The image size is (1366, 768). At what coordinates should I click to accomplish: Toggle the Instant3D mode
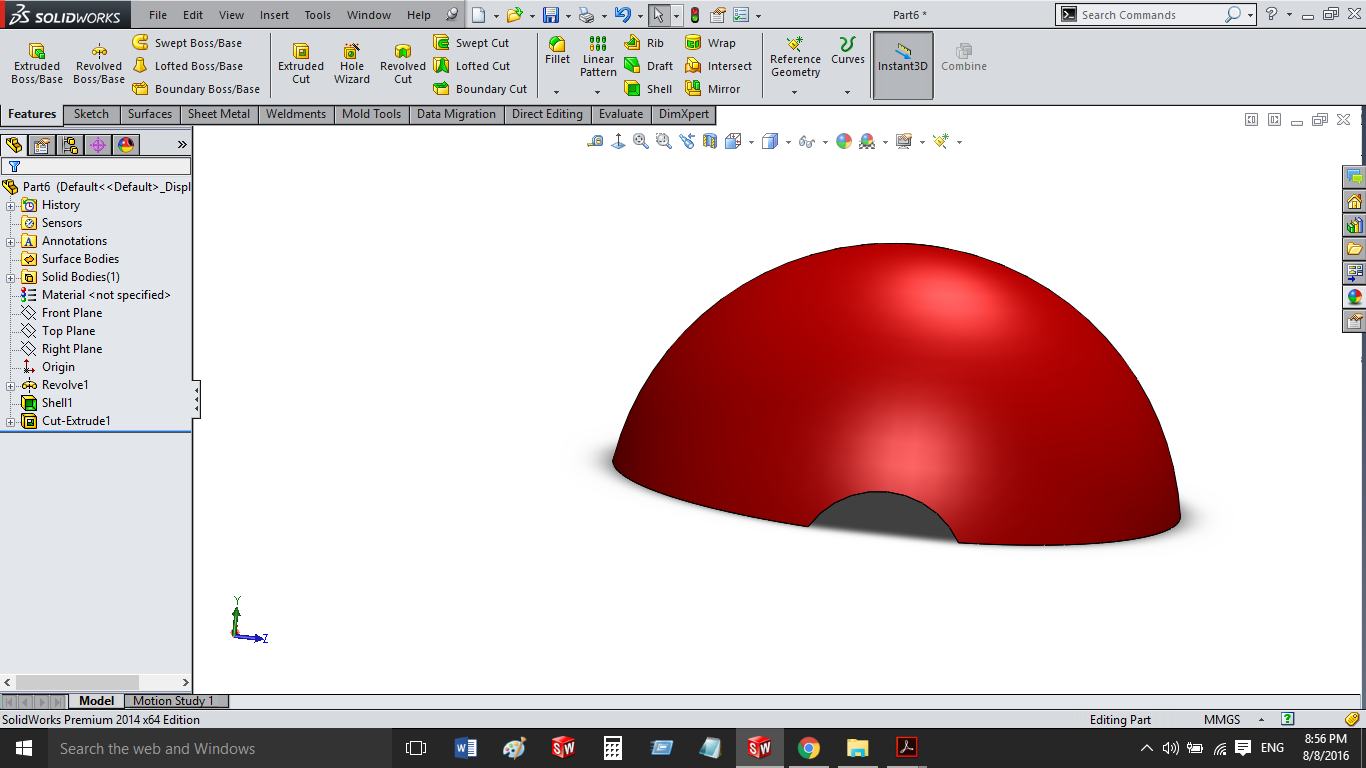click(903, 65)
